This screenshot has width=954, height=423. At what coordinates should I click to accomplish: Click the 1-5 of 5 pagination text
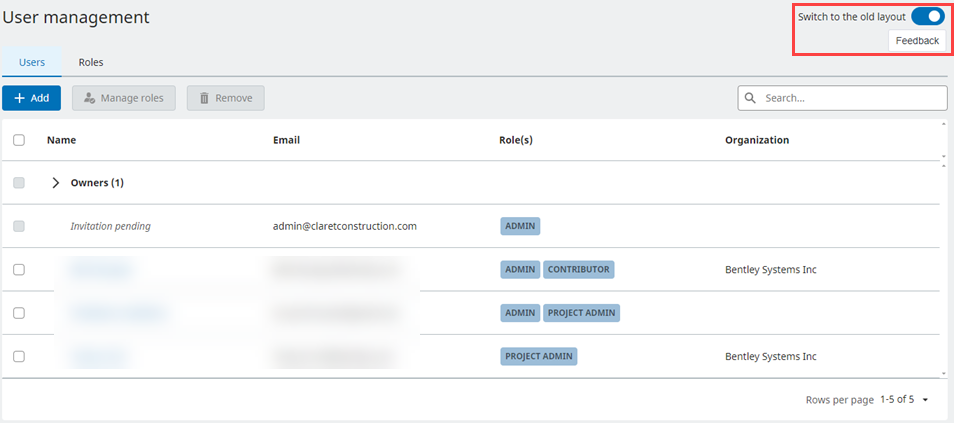[897, 400]
